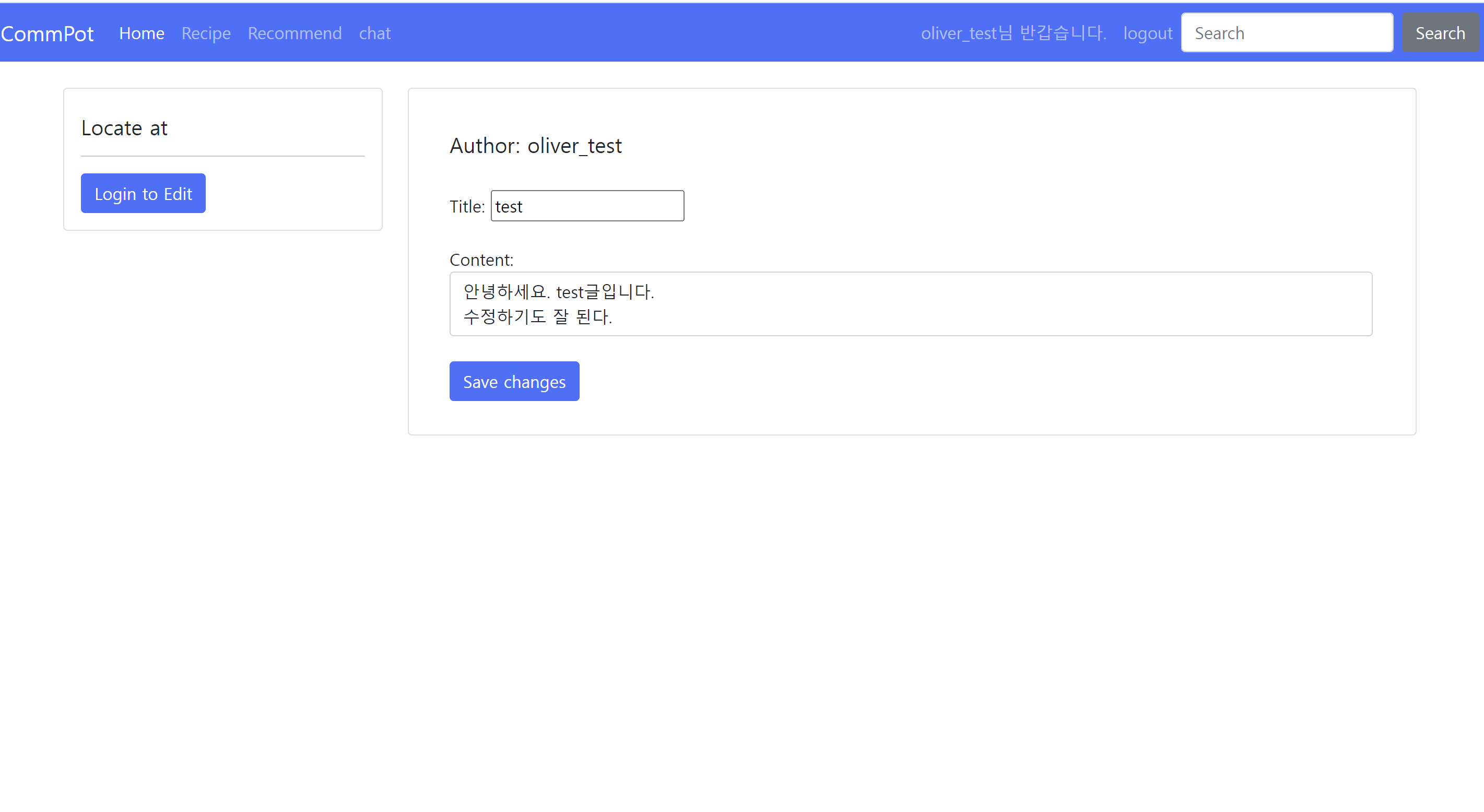1484x812 pixels.
Task: Open the Recipe page from navbar
Action: [206, 33]
